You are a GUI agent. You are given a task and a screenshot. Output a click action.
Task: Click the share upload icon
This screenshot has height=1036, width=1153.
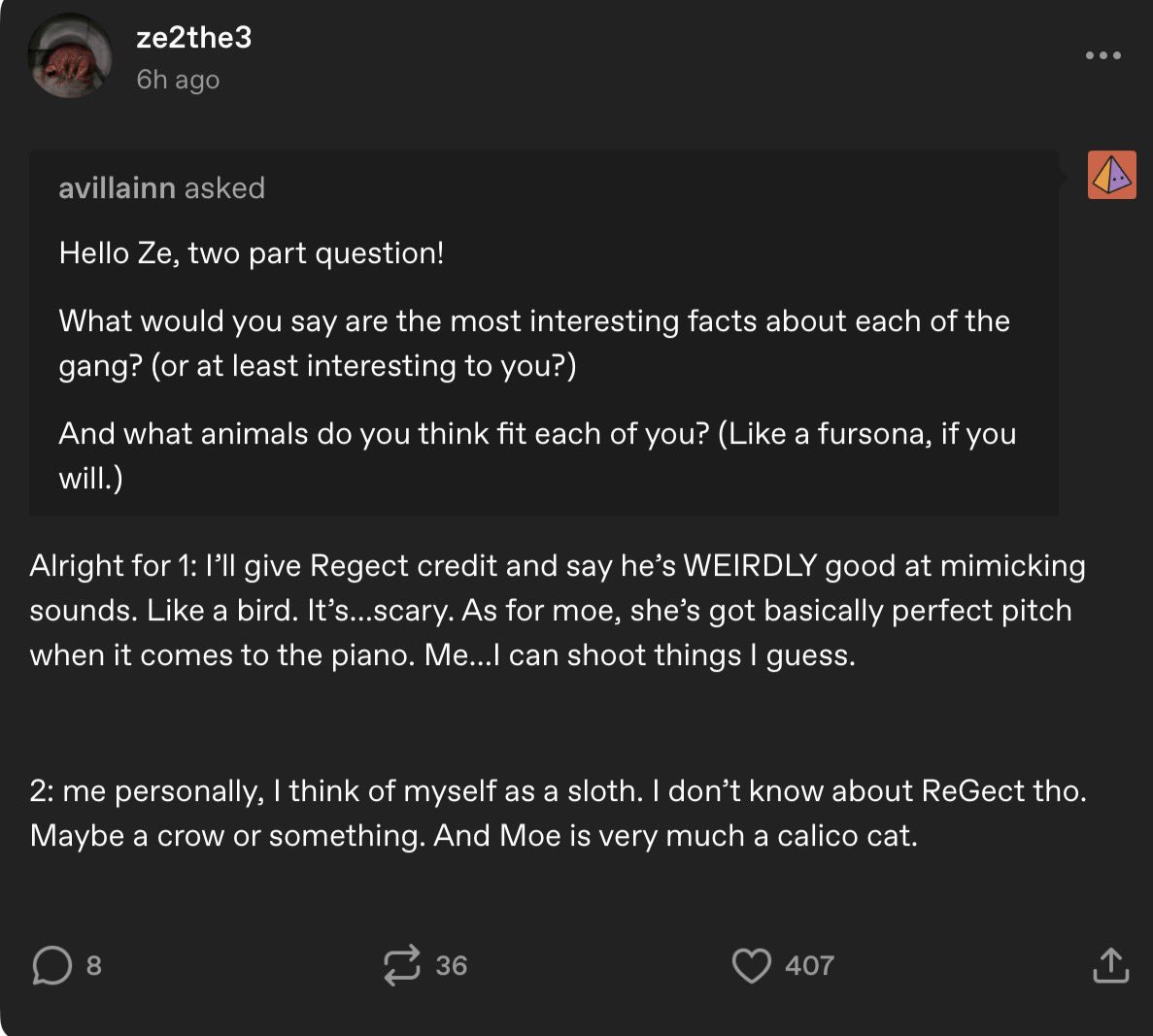(x=1110, y=965)
